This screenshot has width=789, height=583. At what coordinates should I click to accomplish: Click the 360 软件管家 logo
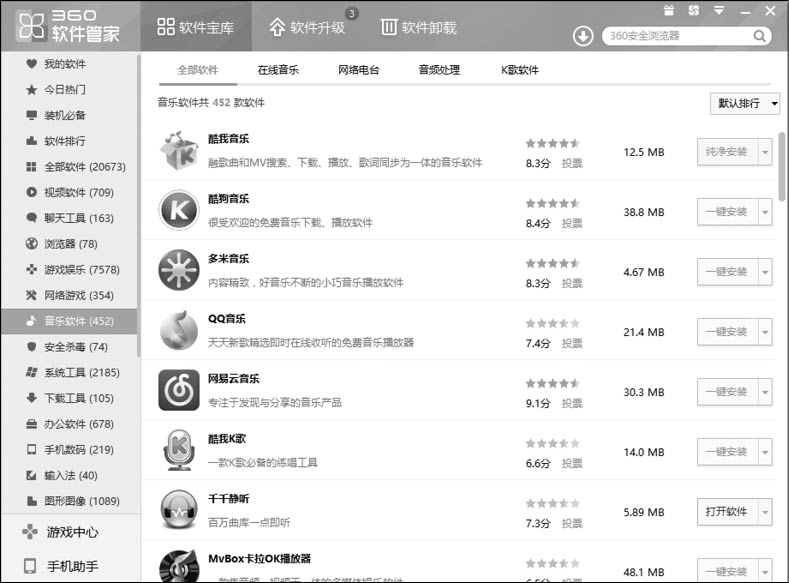click(69, 26)
